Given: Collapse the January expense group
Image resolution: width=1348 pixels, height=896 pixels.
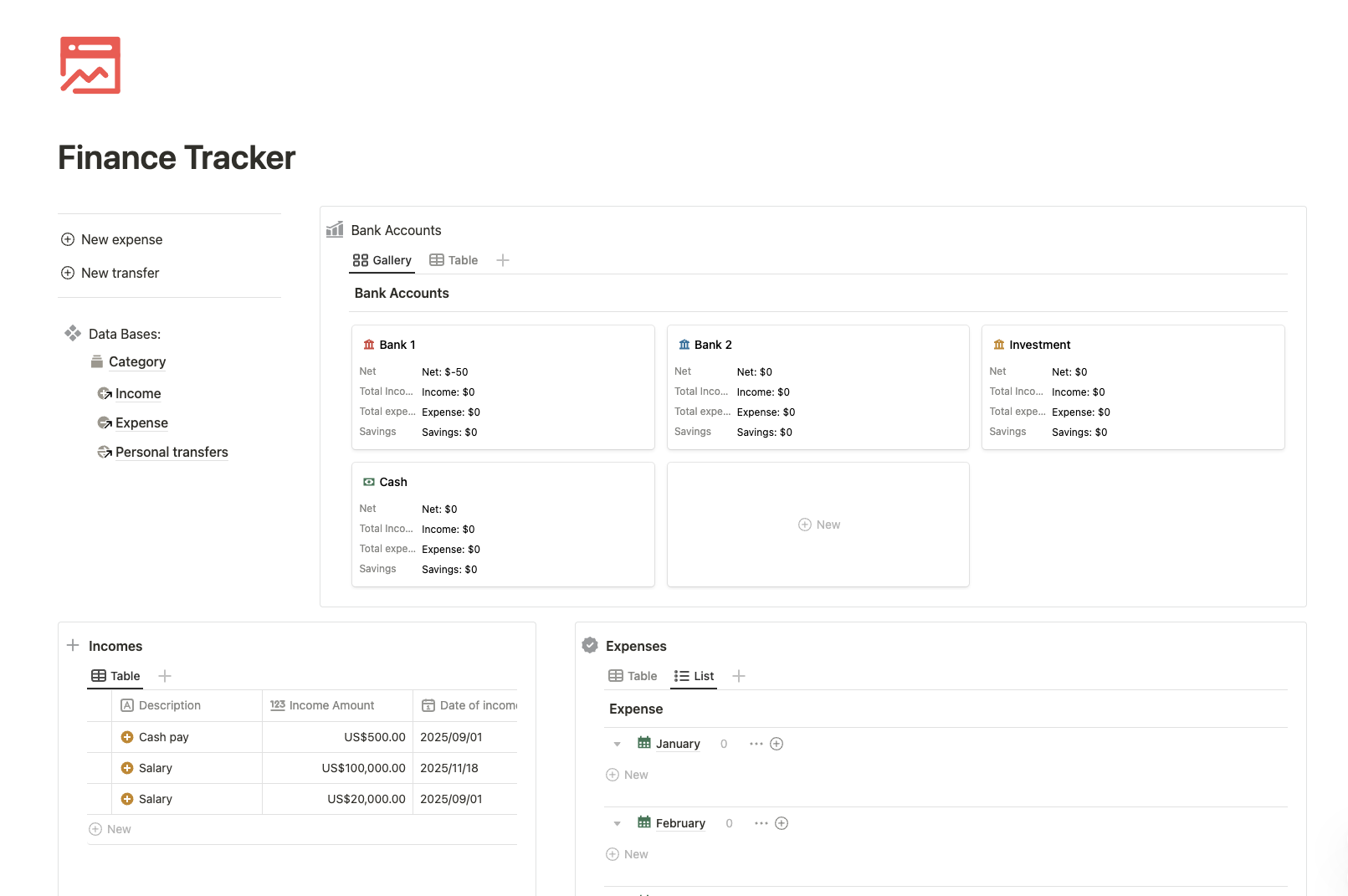Looking at the screenshot, I should tap(618, 744).
